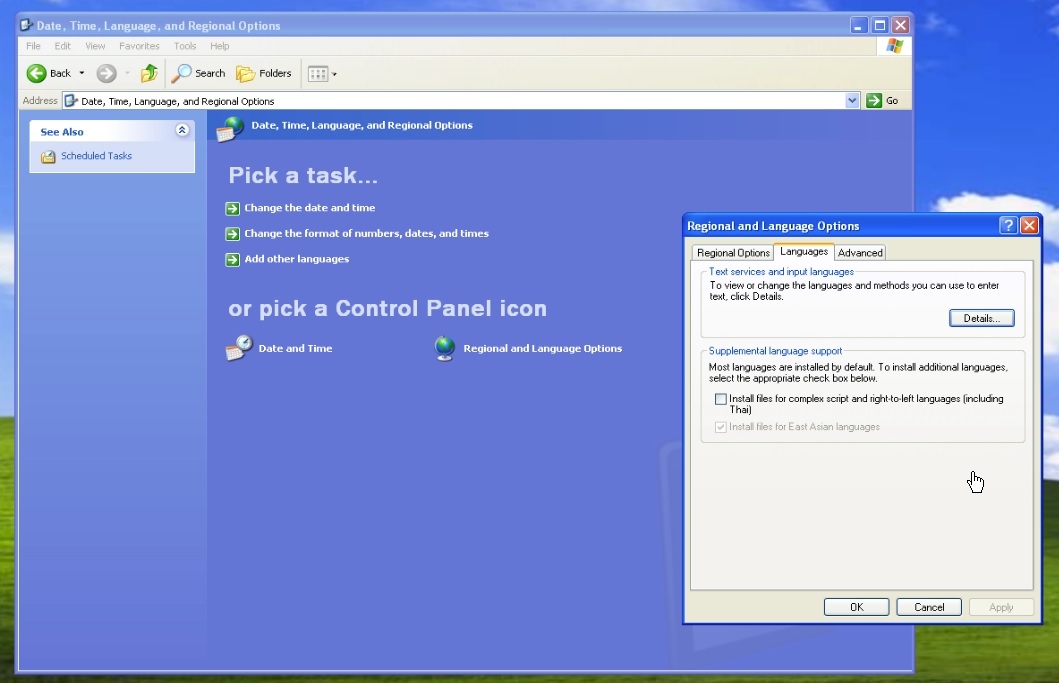
Task: Click the Apply button
Action: [x=1001, y=607]
